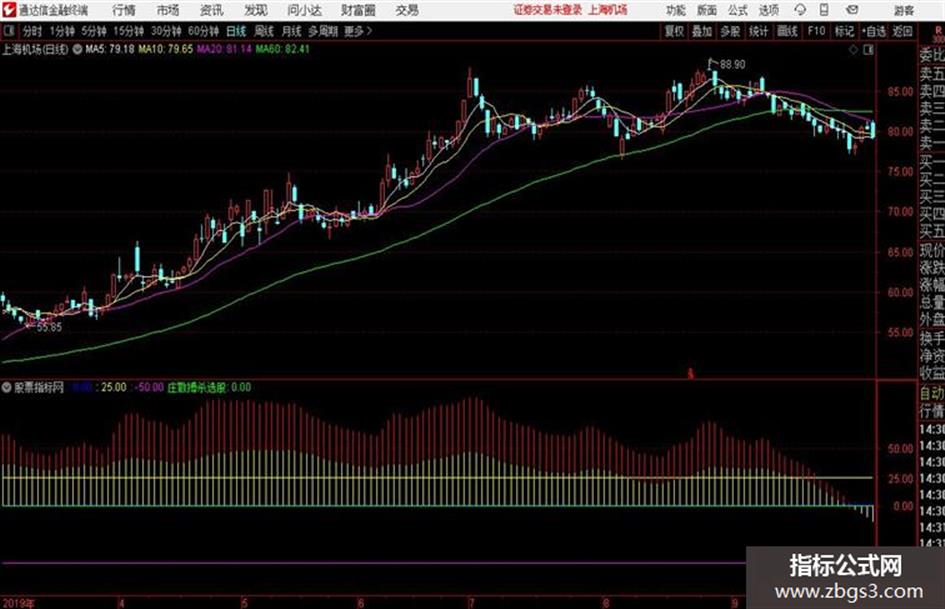The width and height of the screenshot is (945, 609).
Task: Toggle the panel layout icon left of 分时
Action: (x=9, y=31)
